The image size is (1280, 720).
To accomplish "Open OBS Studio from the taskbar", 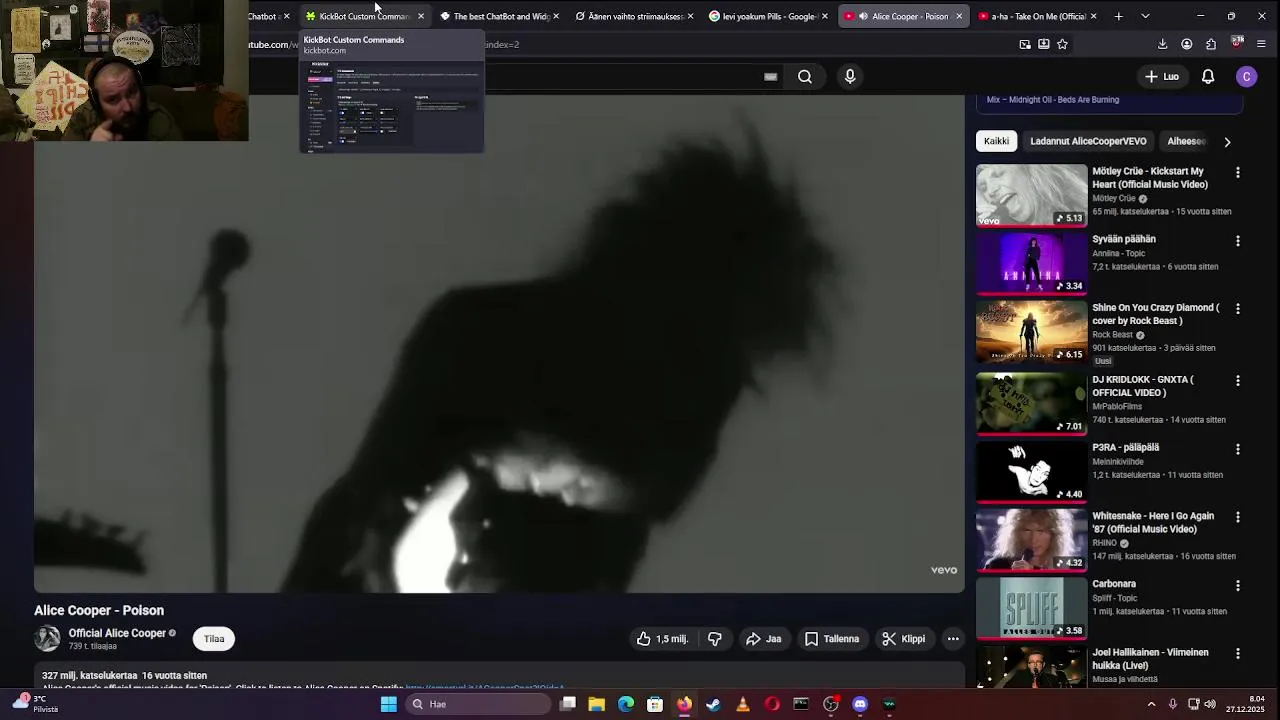I will coord(830,704).
